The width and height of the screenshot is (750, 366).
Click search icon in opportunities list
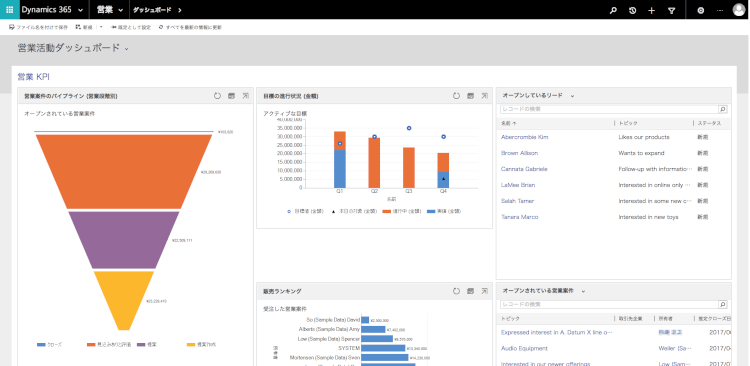(723, 304)
